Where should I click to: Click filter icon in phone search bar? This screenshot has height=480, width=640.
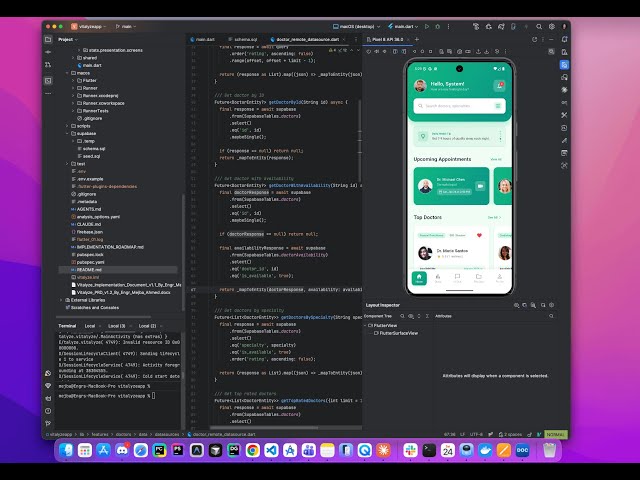[498, 106]
